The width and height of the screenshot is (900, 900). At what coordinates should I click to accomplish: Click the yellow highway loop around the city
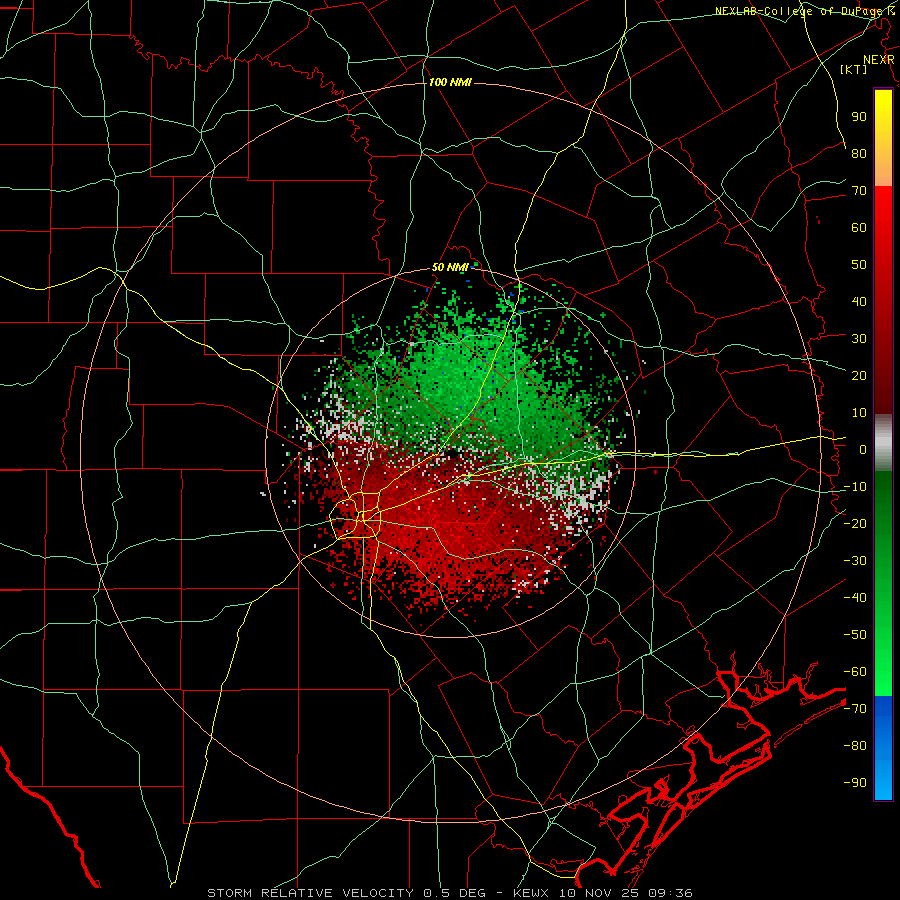coord(356,515)
